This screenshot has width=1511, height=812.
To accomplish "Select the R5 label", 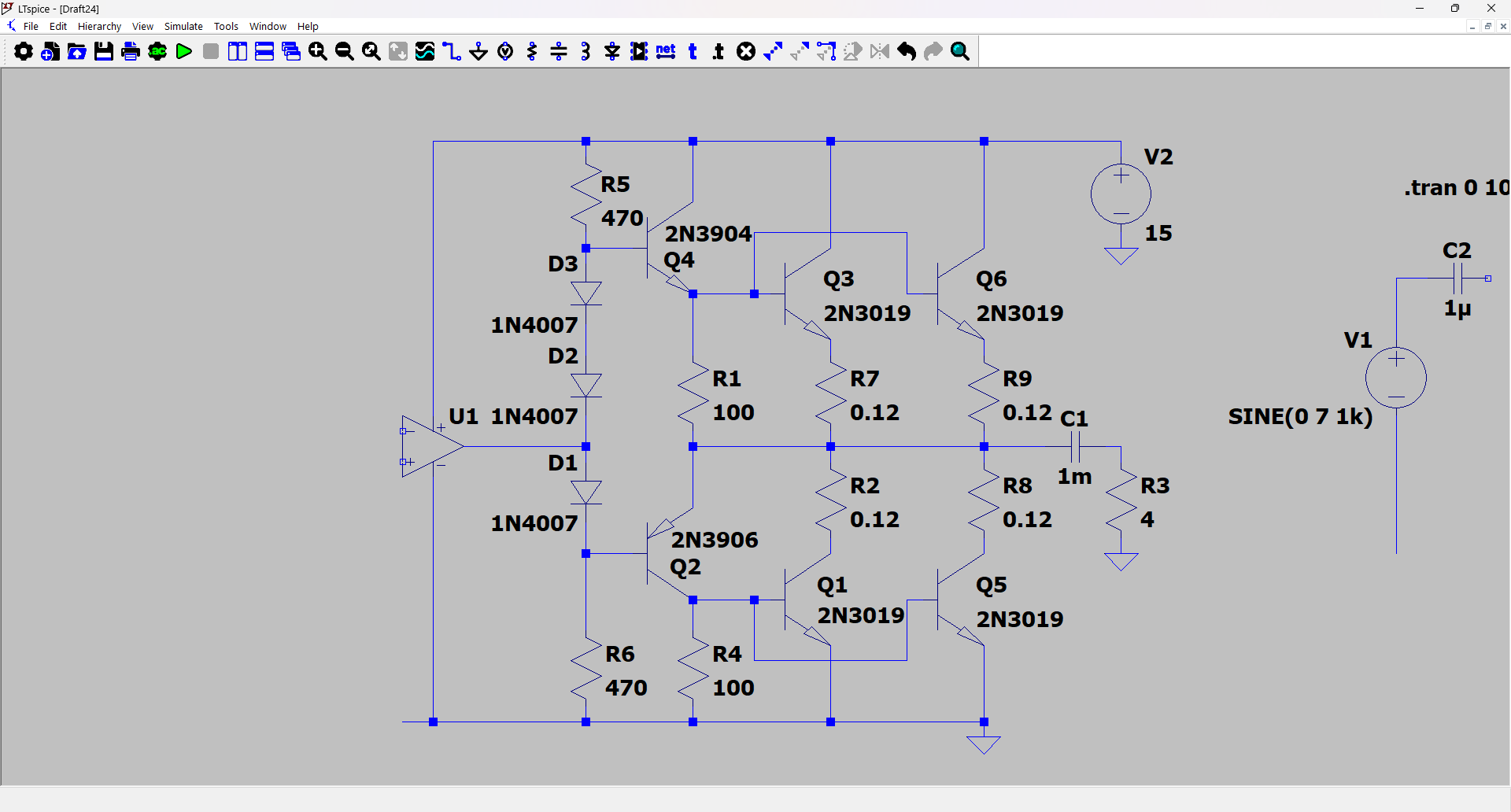I will (615, 184).
